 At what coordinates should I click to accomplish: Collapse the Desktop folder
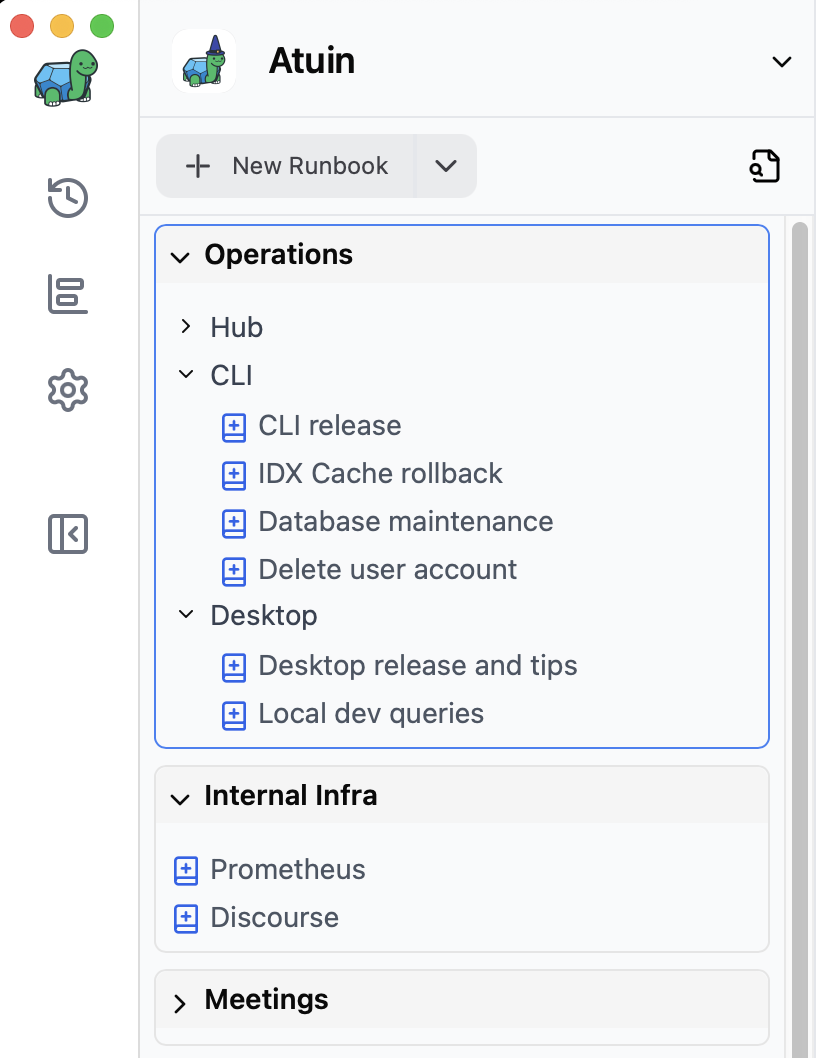(x=185, y=615)
